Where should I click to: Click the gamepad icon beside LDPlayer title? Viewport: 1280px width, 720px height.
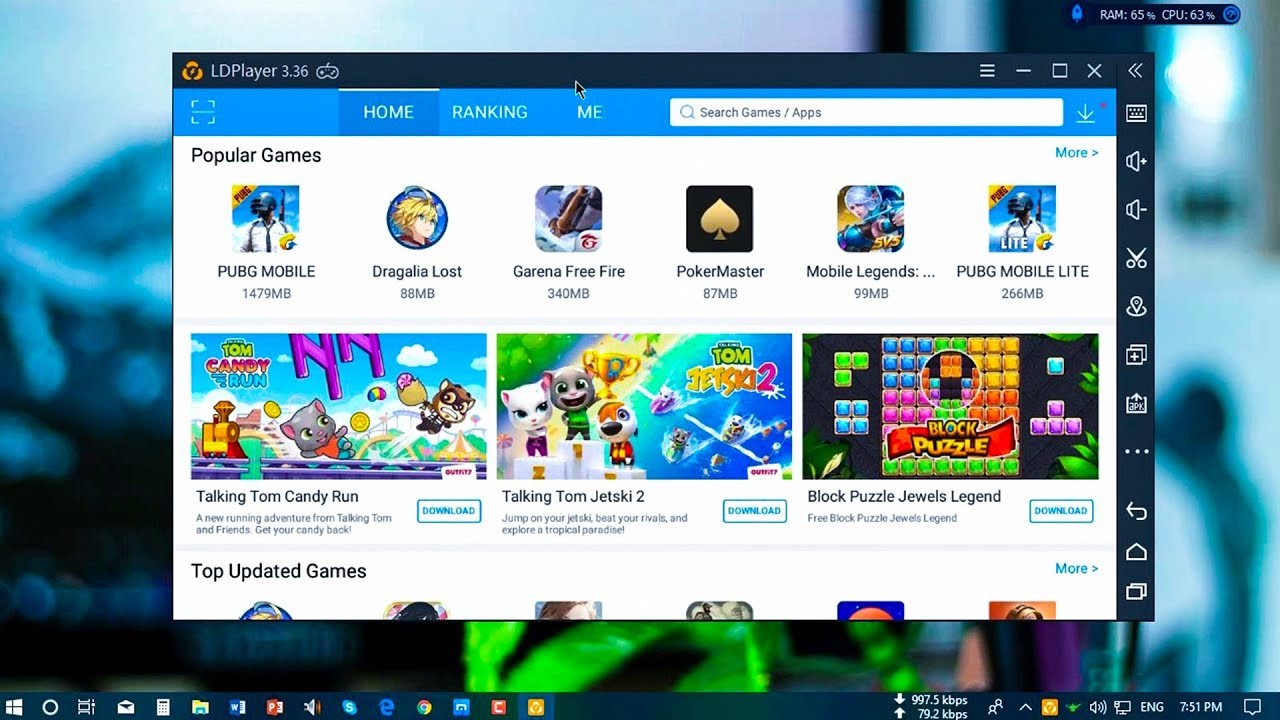point(328,71)
